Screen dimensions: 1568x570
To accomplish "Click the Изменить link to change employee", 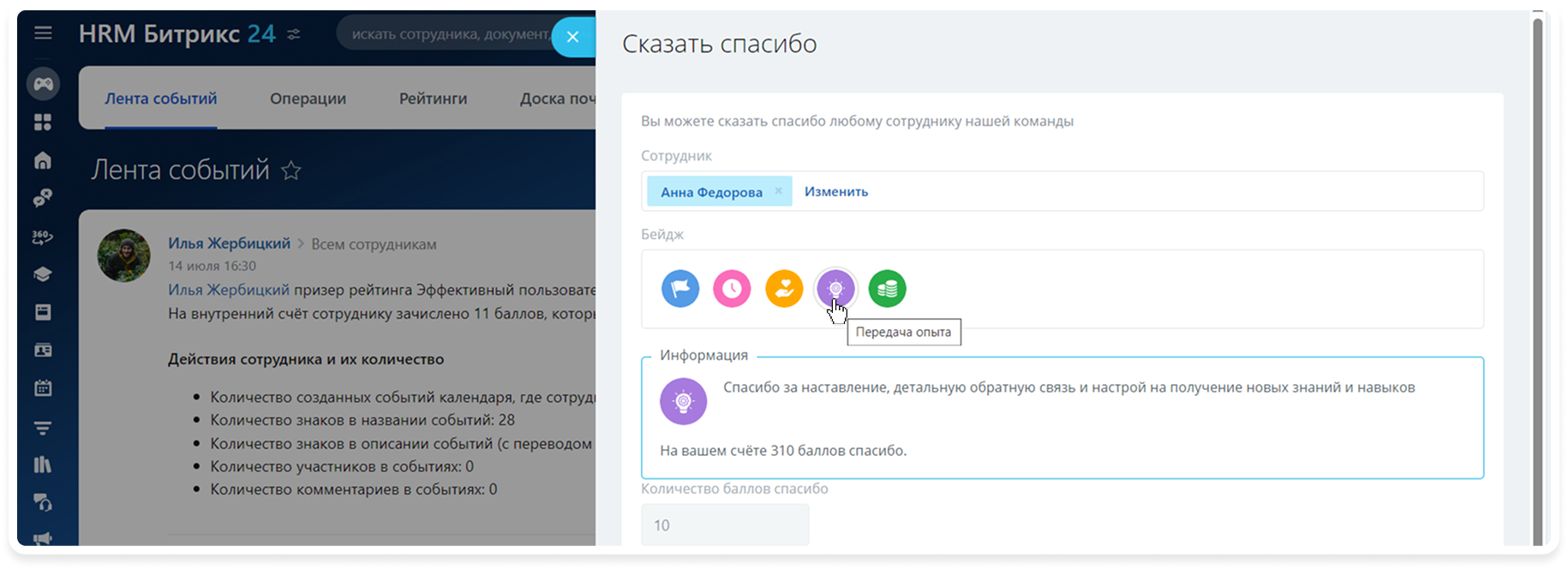I will coord(835,191).
